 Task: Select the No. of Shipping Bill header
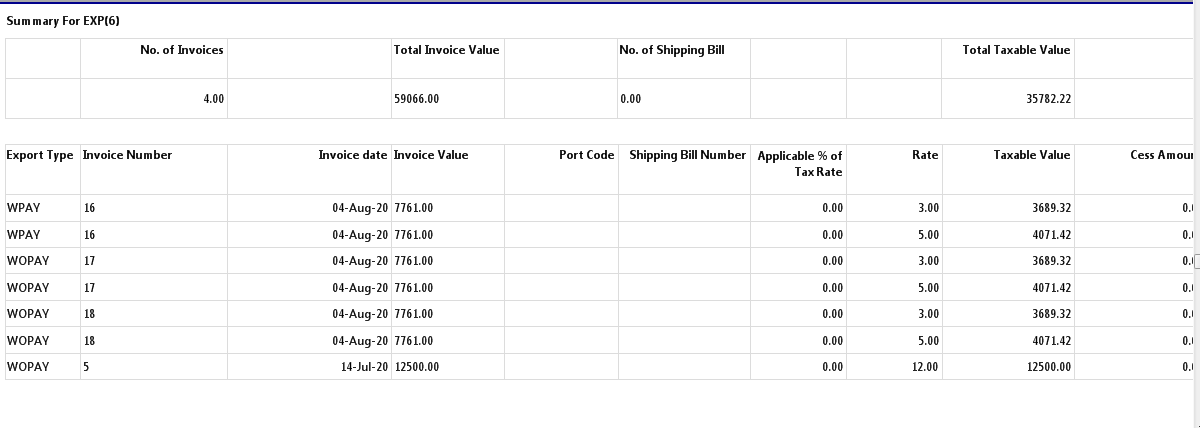(671, 50)
